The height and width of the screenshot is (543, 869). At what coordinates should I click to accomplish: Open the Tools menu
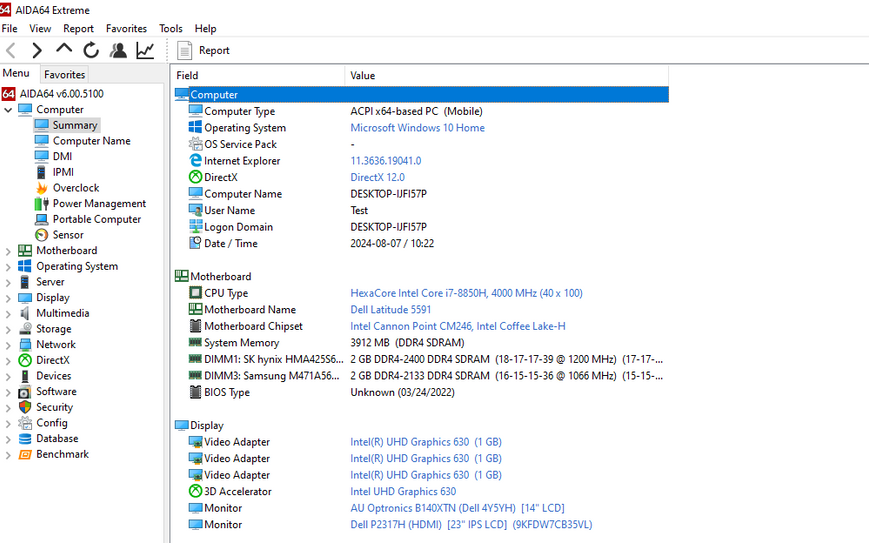[x=171, y=28]
